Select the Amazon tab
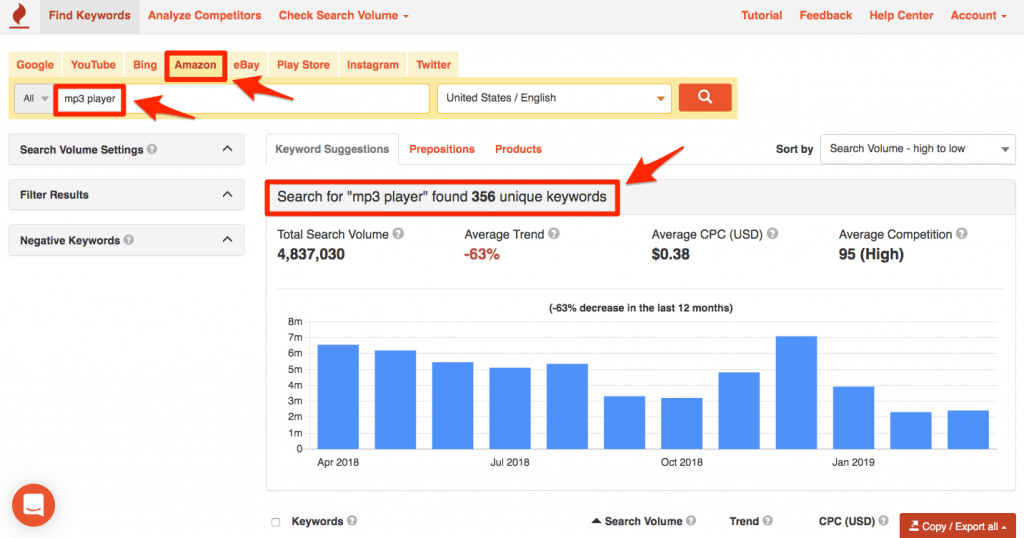This screenshot has height=538, width=1024. click(195, 65)
